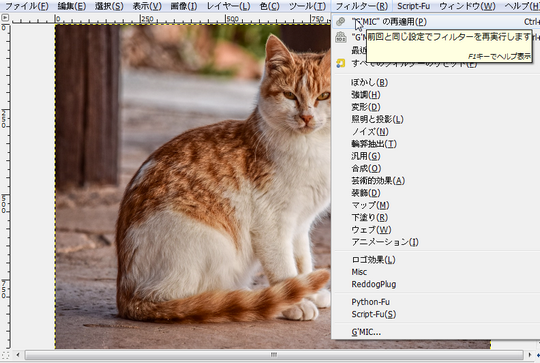Expand the 汎用(G) submenu
Screen dimensions: 540x363
coord(436,156)
